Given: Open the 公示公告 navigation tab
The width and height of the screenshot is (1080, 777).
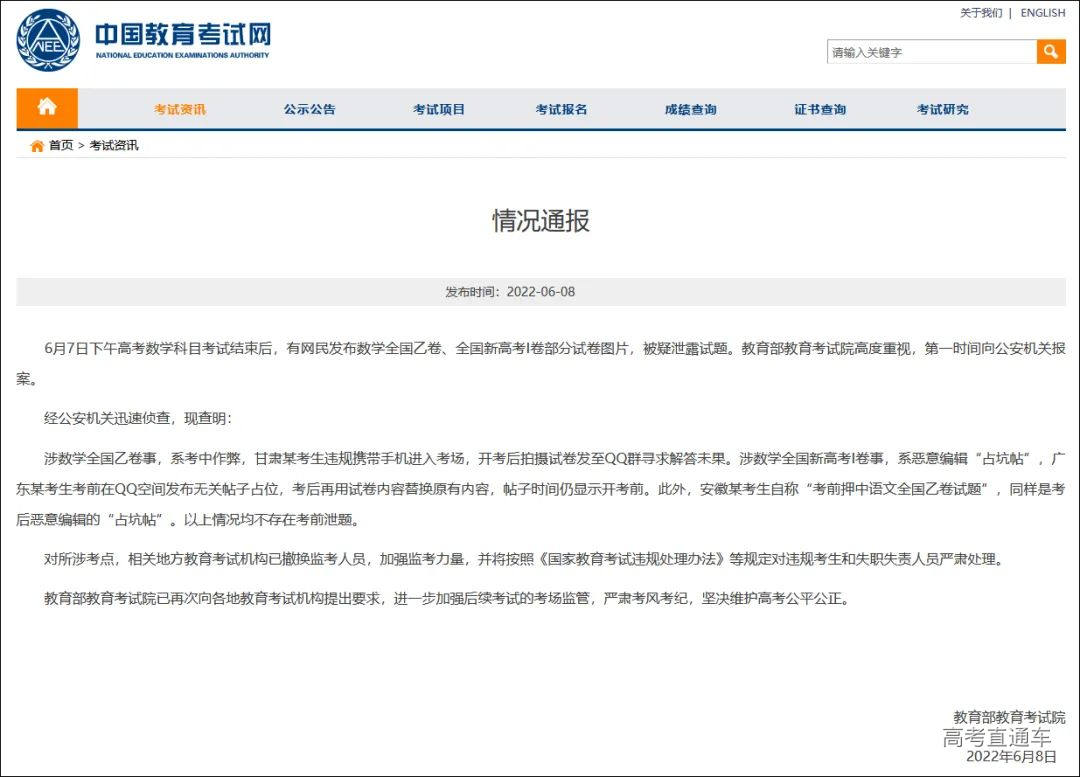Looking at the screenshot, I should coord(309,110).
